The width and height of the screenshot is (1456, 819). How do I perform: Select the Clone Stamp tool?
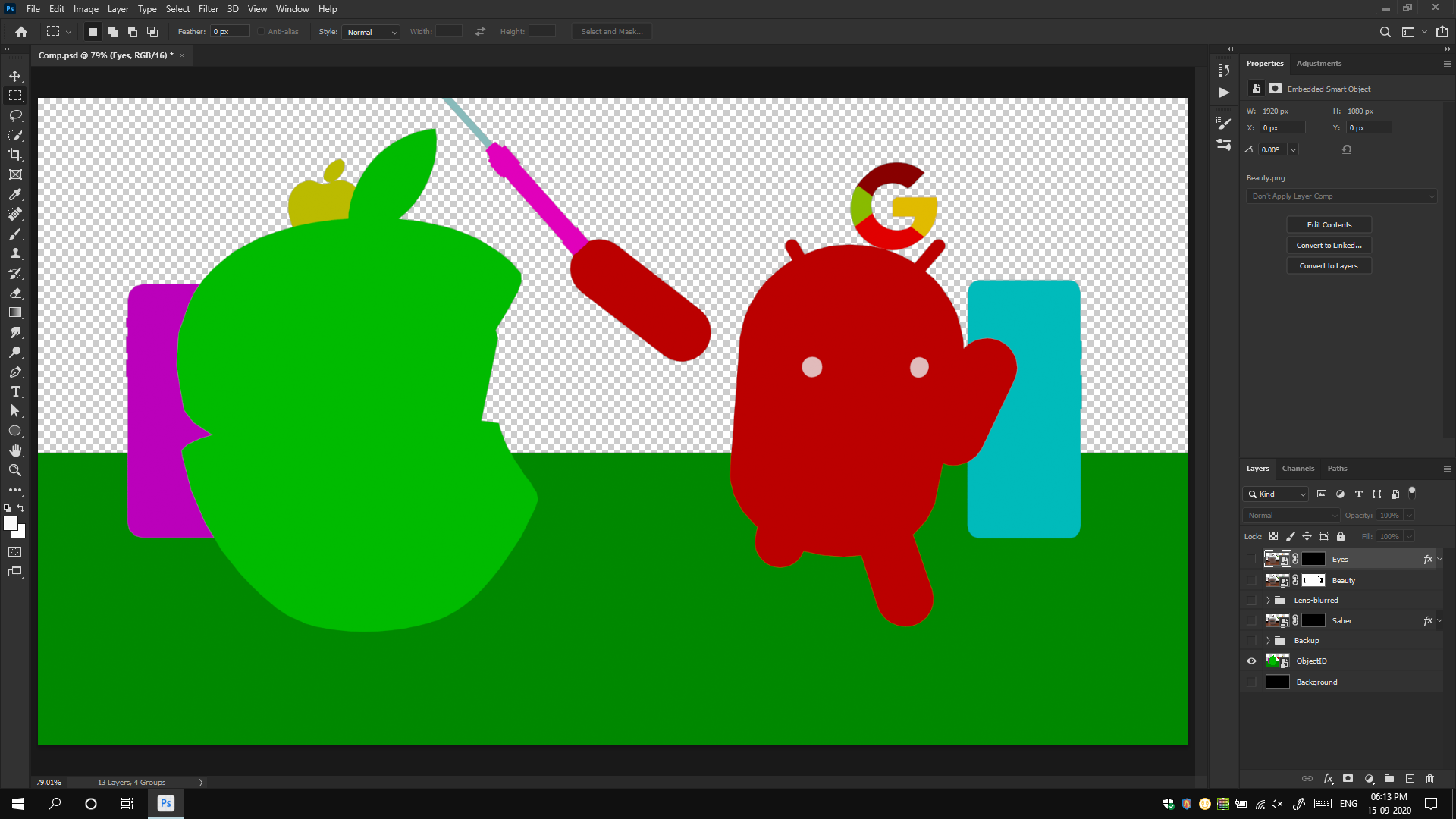pos(15,253)
